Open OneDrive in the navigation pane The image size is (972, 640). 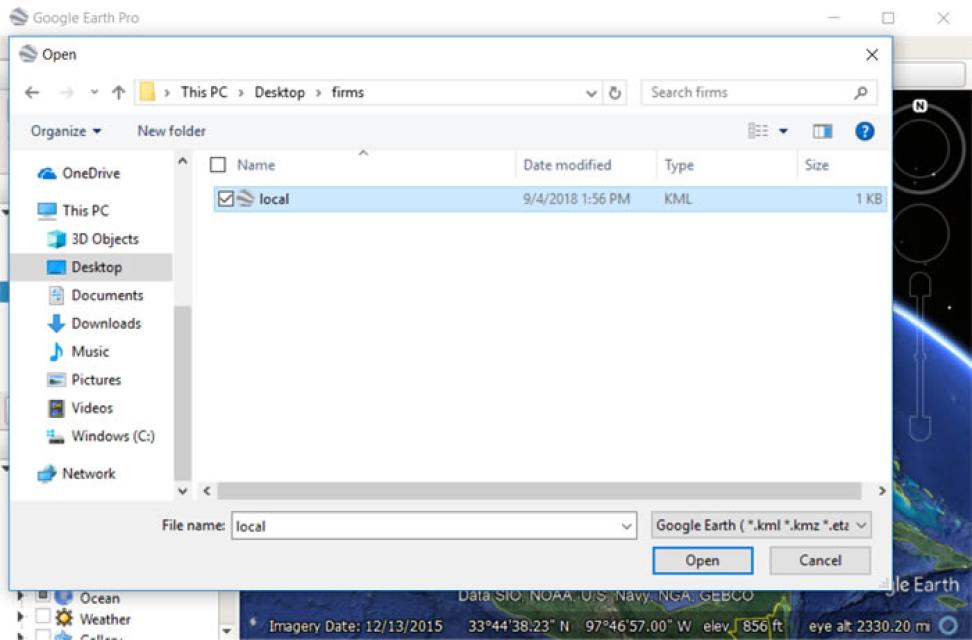tap(79, 173)
